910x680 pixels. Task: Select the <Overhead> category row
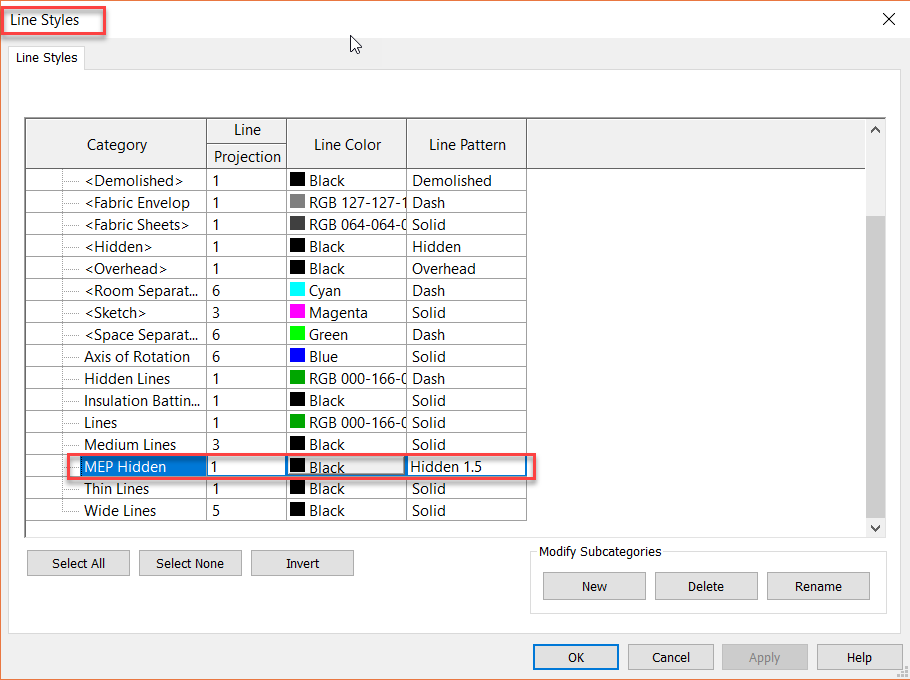coord(125,269)
